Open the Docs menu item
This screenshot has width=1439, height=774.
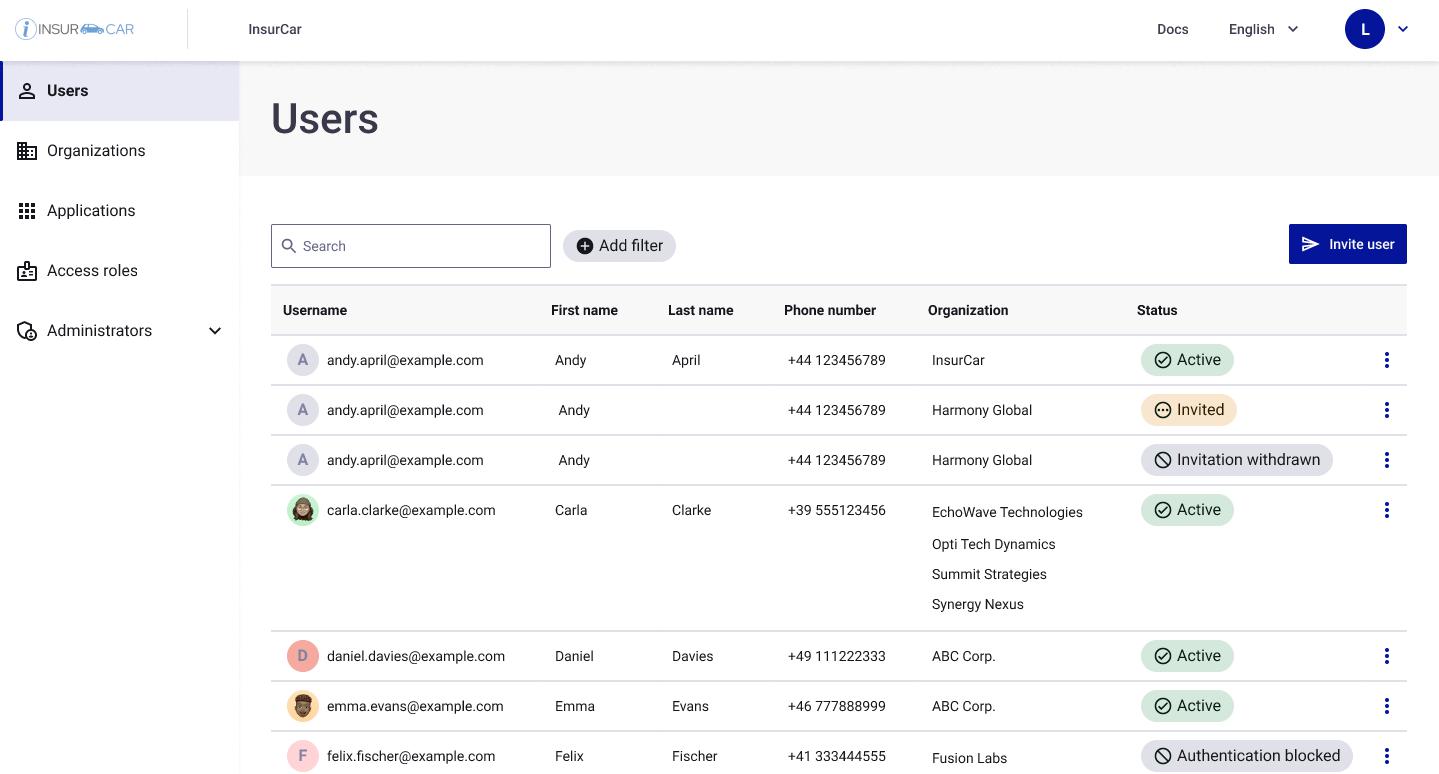tap(1172, 29)
